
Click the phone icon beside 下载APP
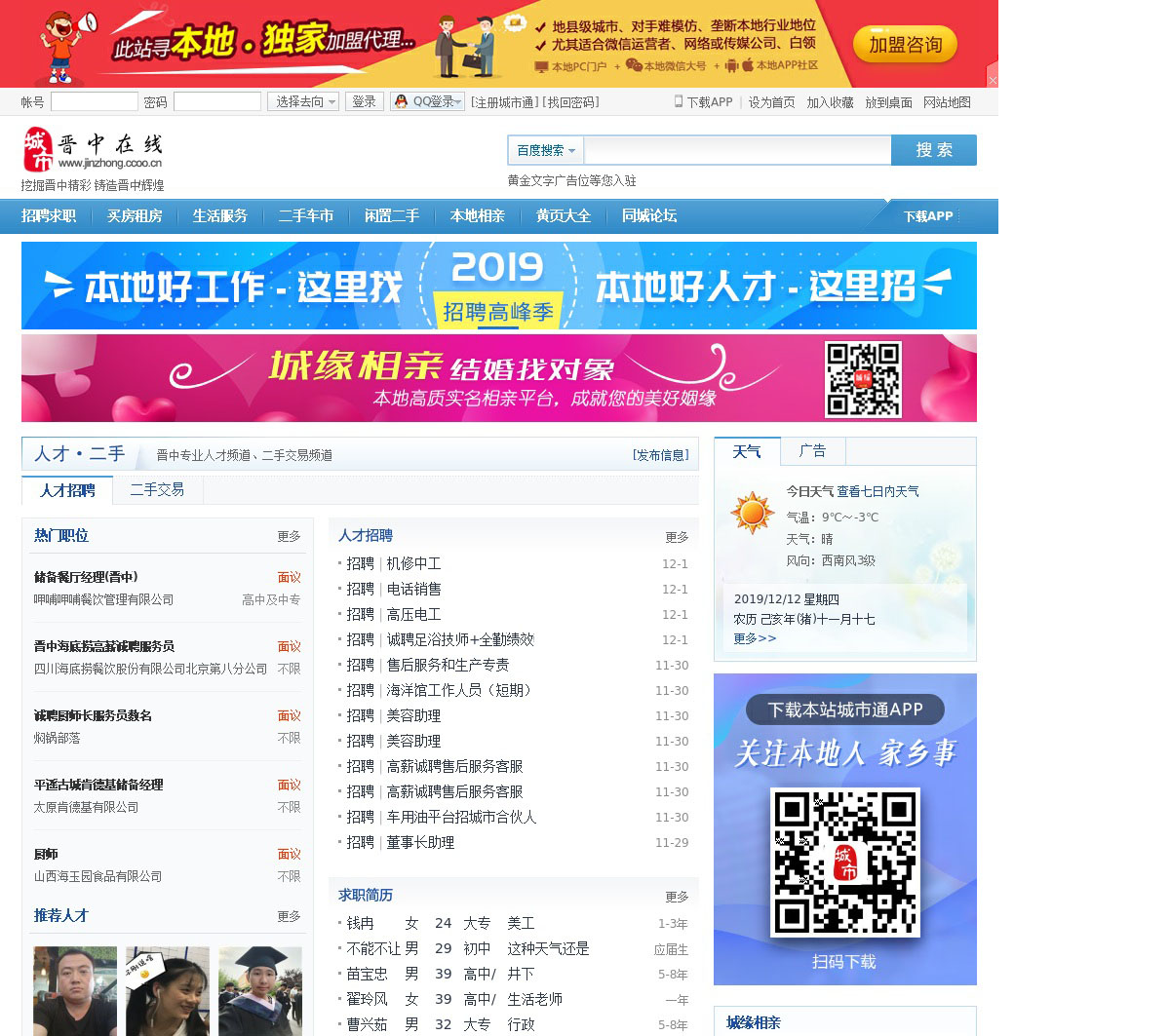pos(679,101)
